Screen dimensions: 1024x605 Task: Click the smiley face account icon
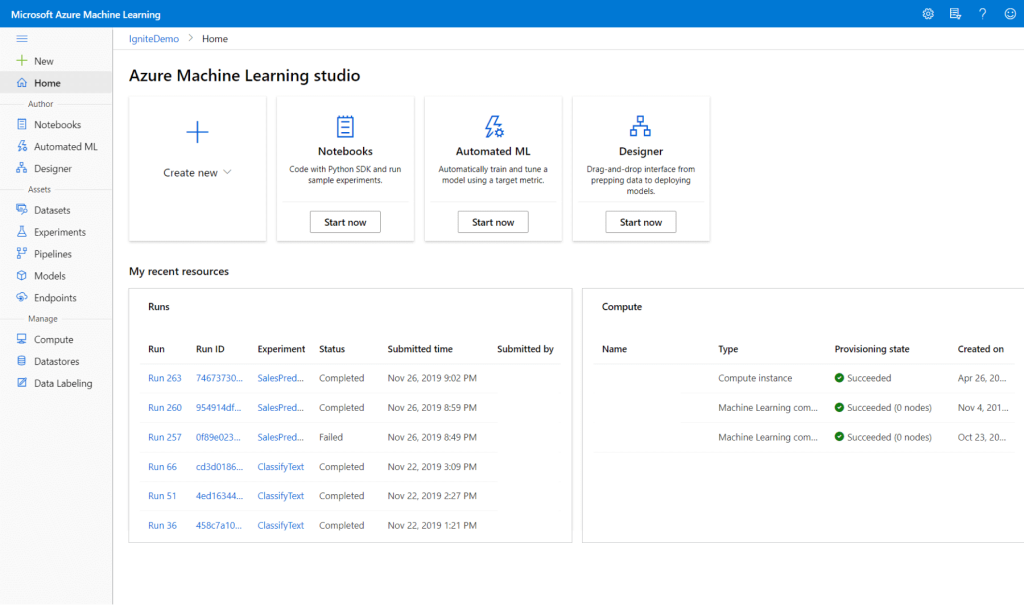[1010, 14]
